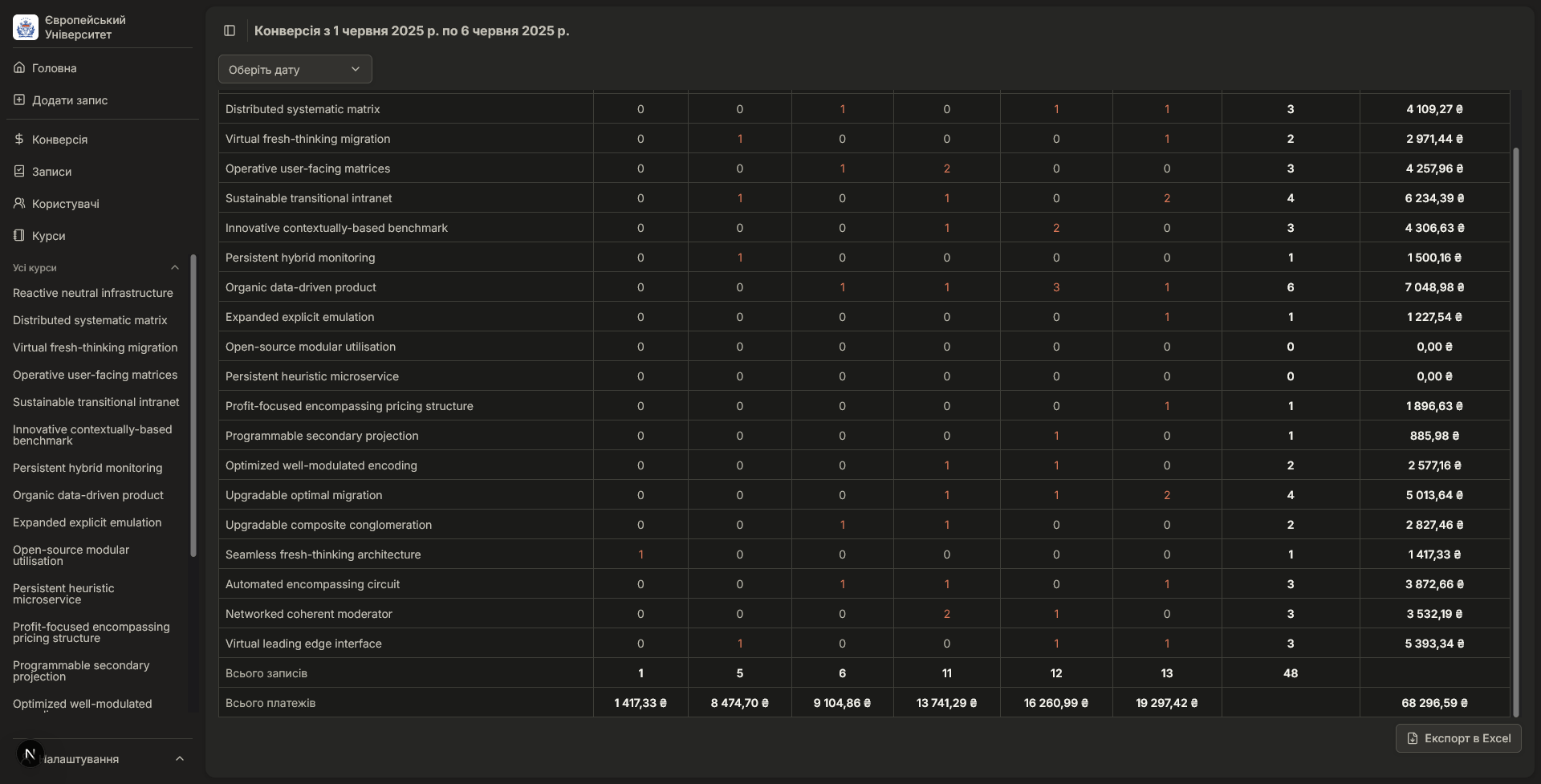Image resolution: width=1541 pixels, height=784 pixels.
Task: Click the Курси book icon
Action: [x=19, y=236]
